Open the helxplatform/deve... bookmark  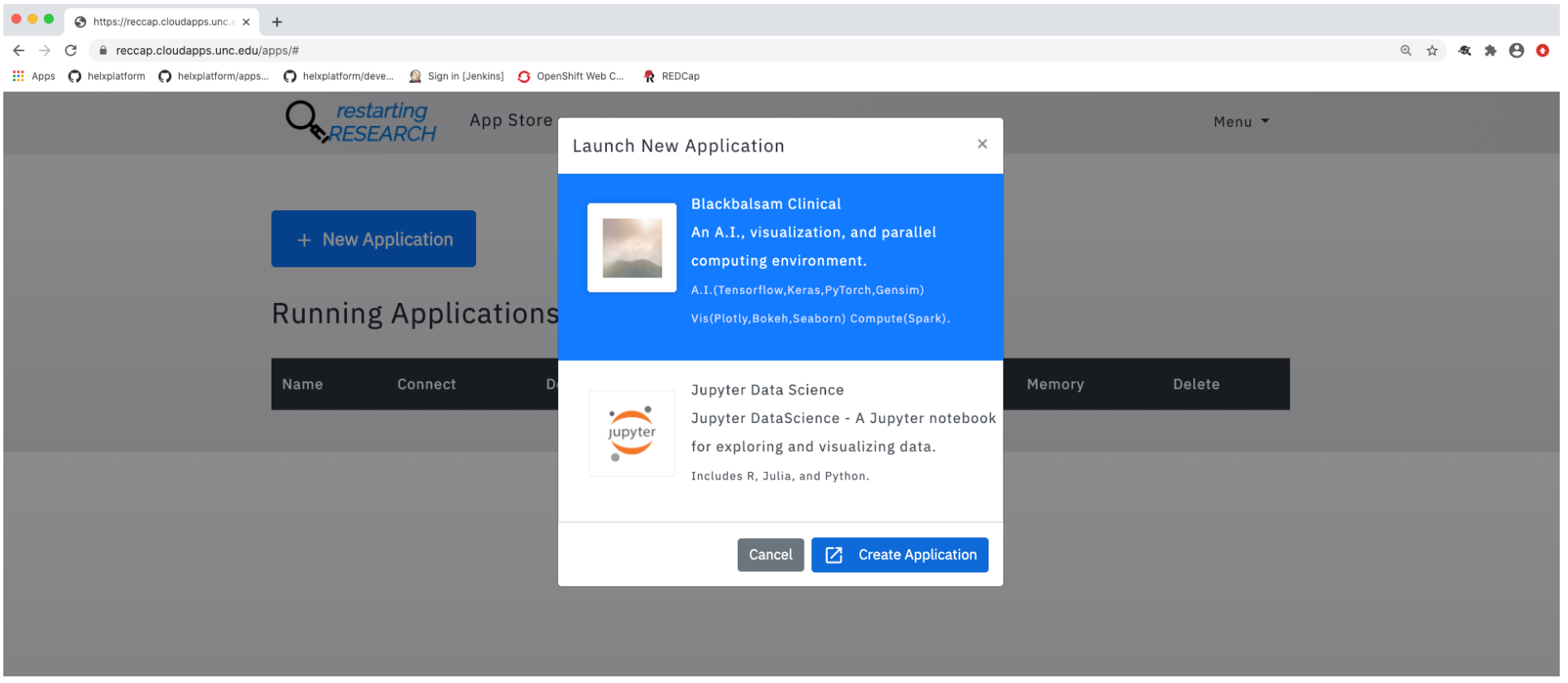pyautogui.click(x=339, y=76)
